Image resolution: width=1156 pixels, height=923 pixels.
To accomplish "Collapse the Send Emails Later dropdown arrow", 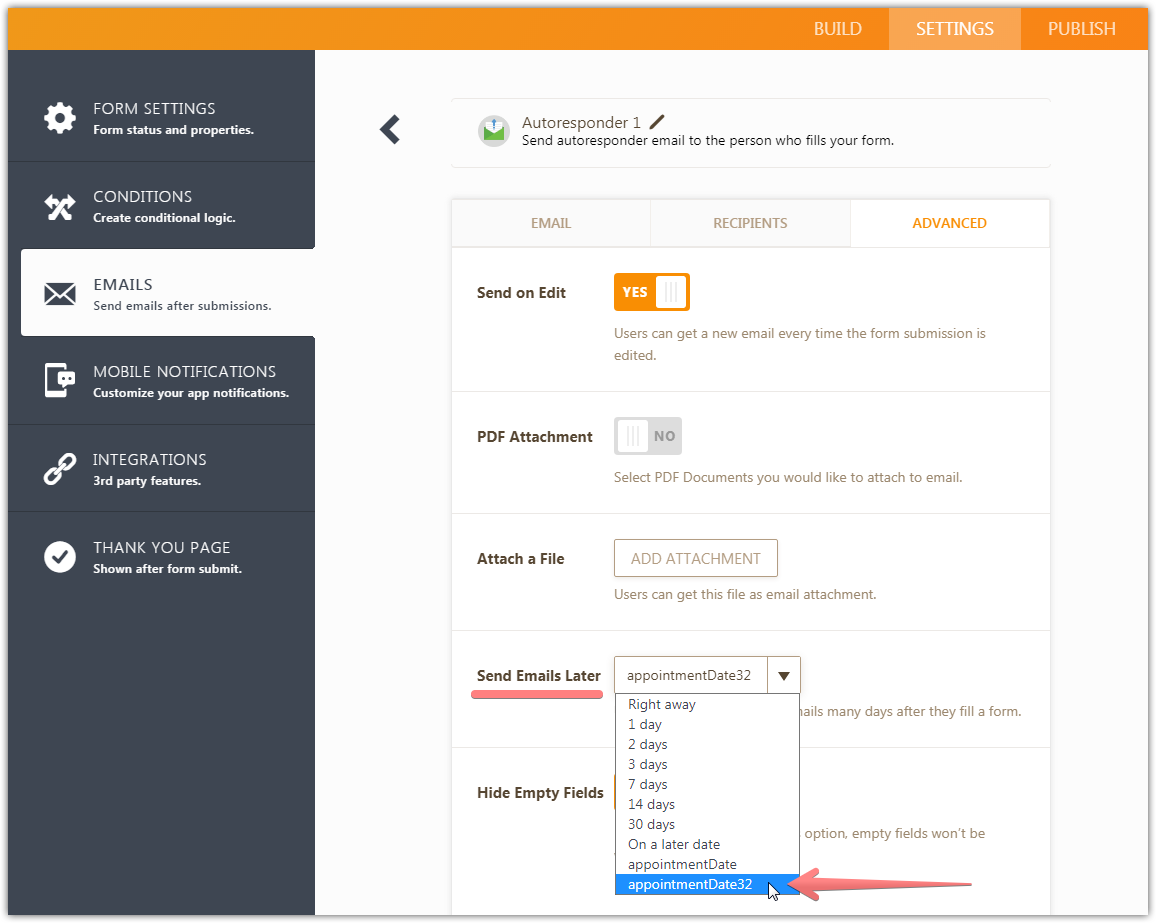I will [783, 676].
